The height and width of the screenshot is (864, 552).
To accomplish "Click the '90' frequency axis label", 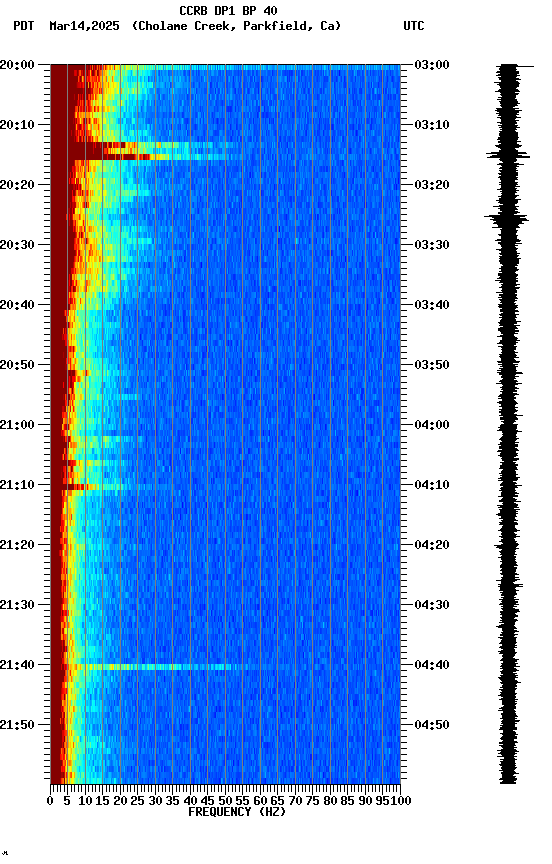I will coord(365,801).
